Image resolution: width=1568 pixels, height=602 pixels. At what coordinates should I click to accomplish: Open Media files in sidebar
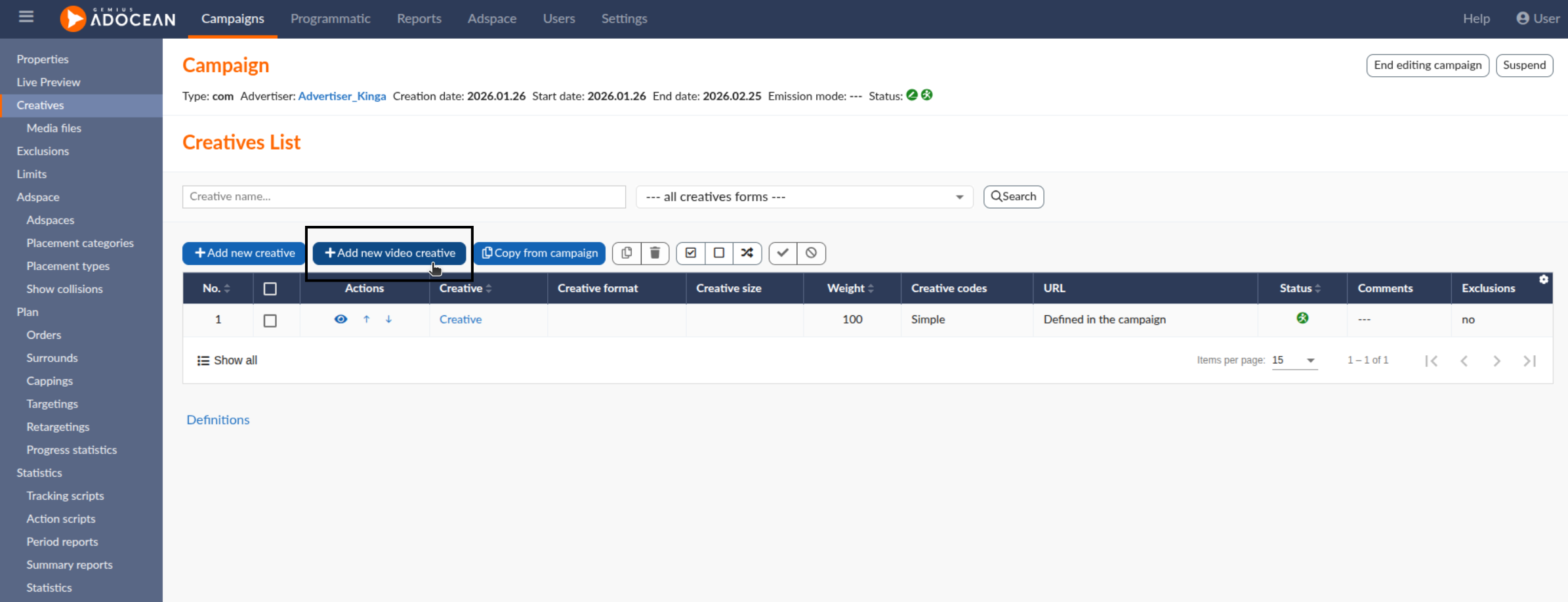click(54, 128)
